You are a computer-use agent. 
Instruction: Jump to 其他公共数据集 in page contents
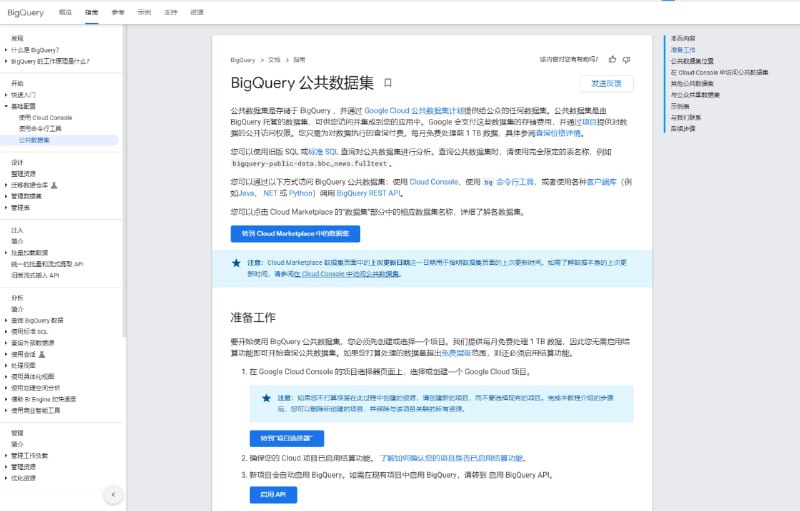[x=692, y=84]
